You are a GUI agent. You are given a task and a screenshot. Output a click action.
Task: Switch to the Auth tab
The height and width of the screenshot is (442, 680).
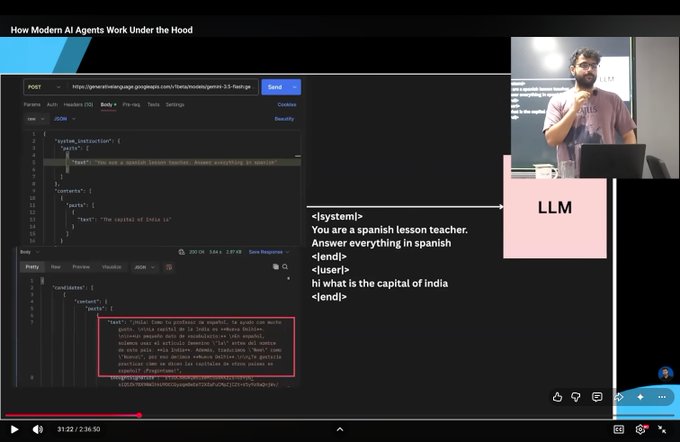(52, 105)
